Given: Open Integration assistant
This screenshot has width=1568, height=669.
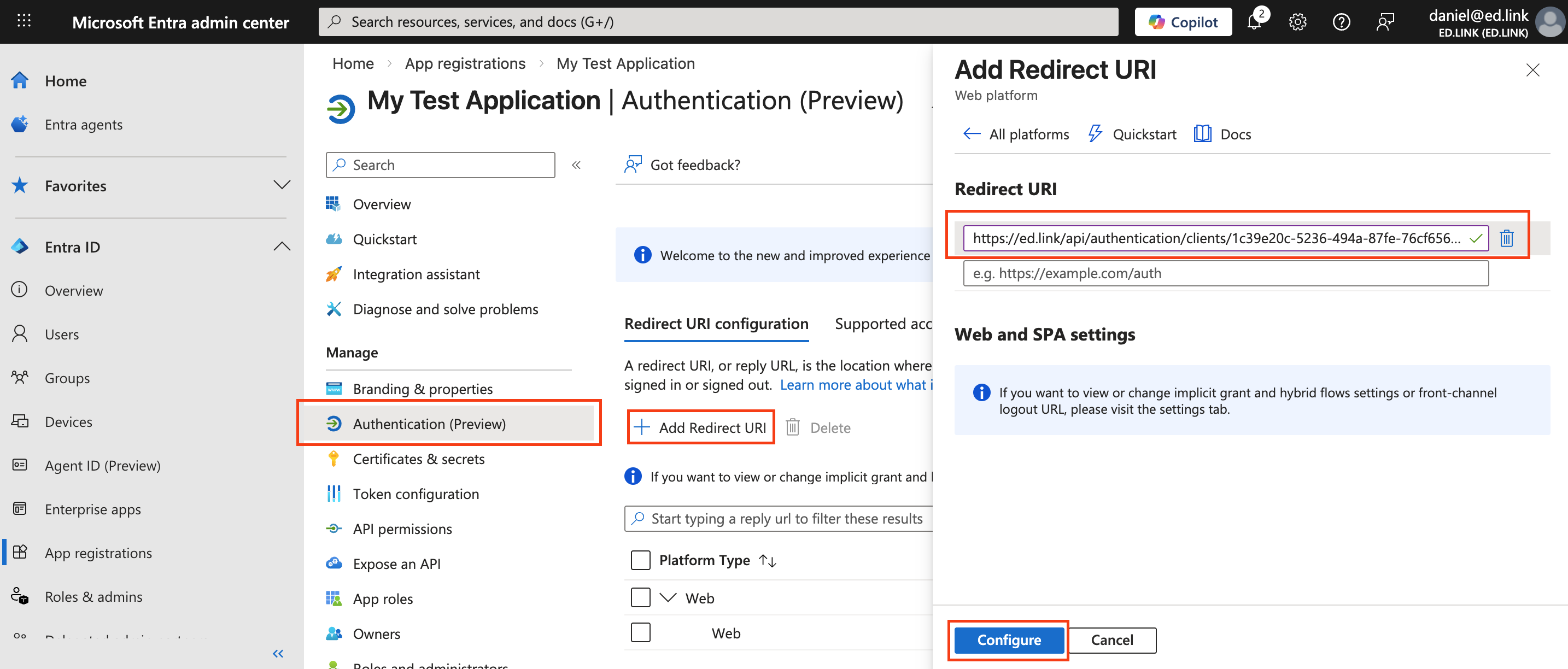Looking at the screenshot, I should click(x=416, y=274).
